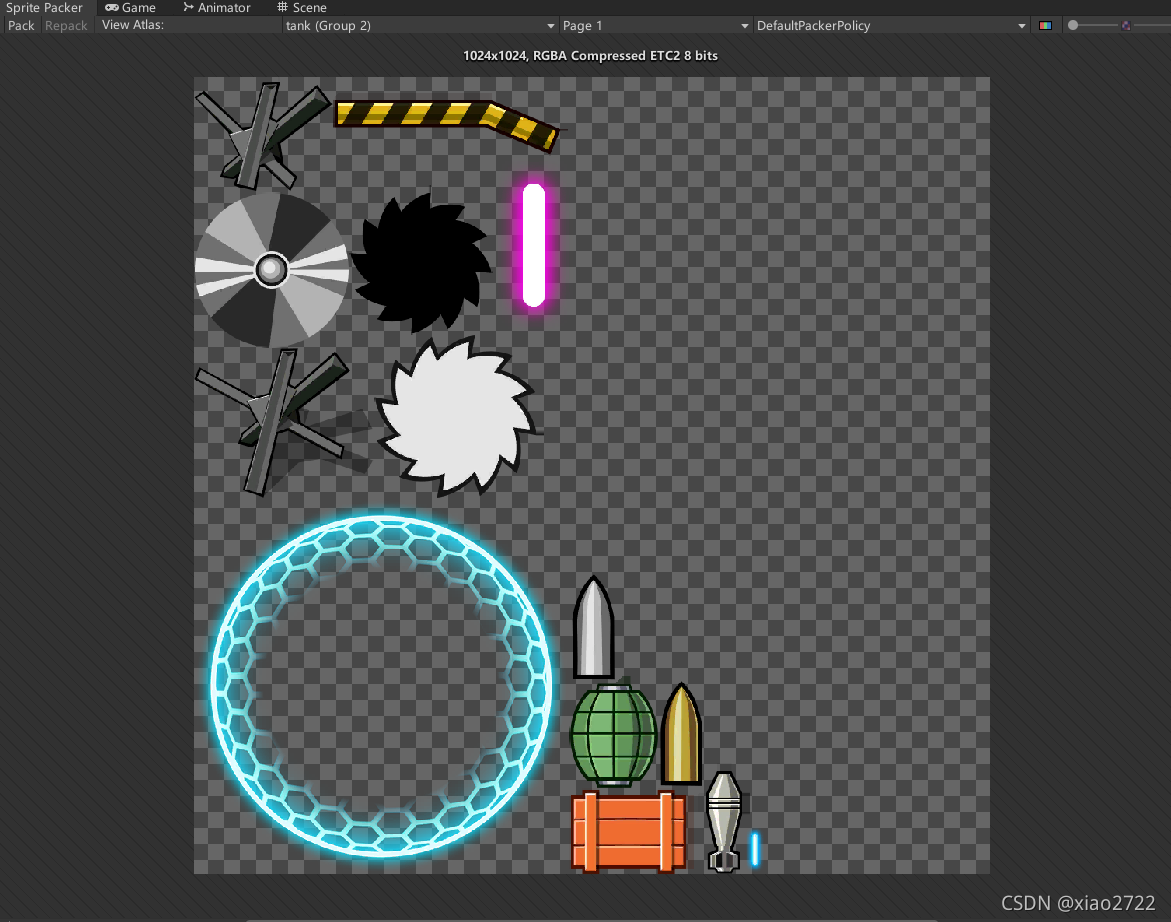The image size is (1171, 922).
Task: Click the Animator tab icon
Action: tap(189, 7)
